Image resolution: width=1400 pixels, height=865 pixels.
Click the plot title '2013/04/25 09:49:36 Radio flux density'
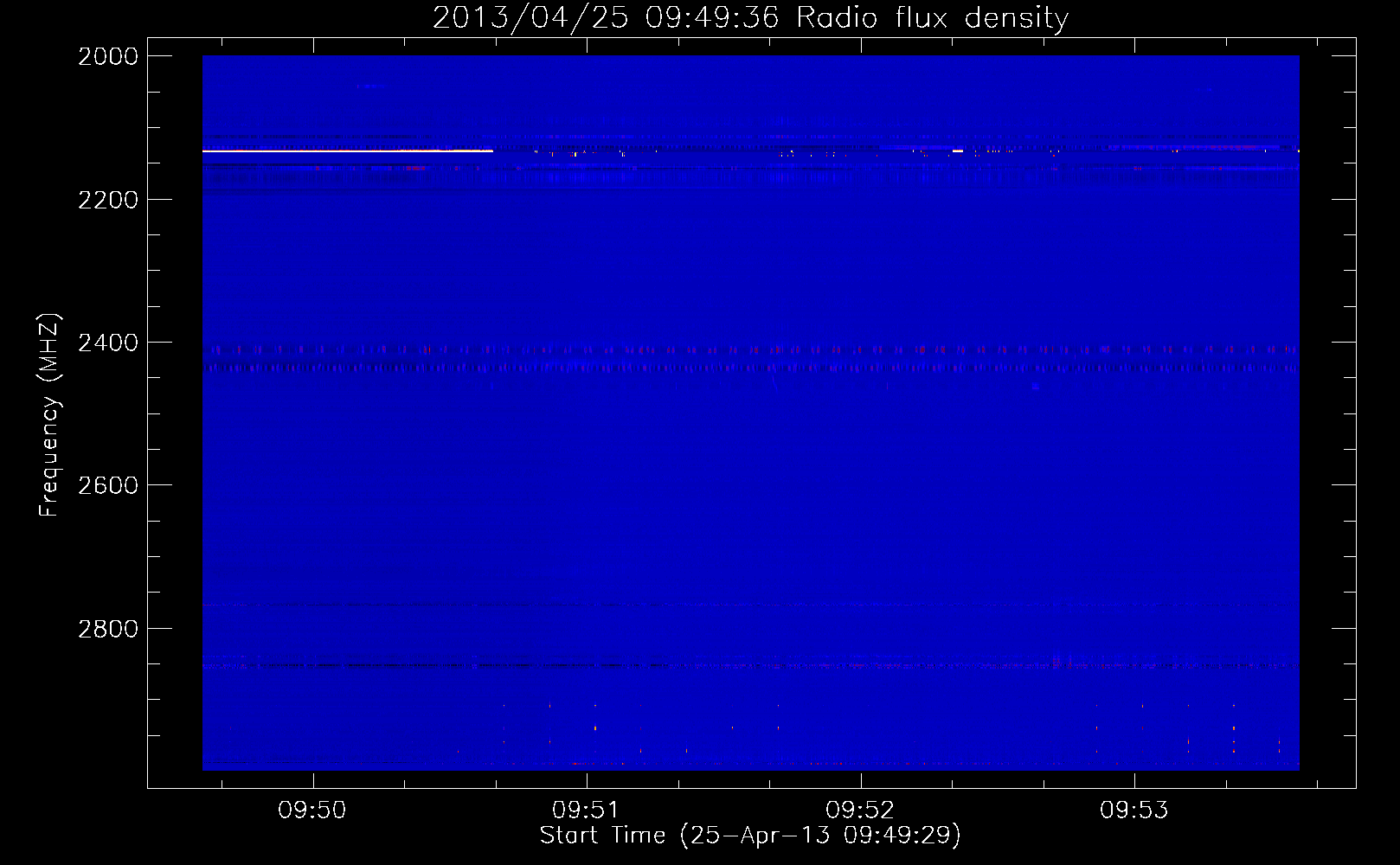pyautogui.click(x=750, y=17)
